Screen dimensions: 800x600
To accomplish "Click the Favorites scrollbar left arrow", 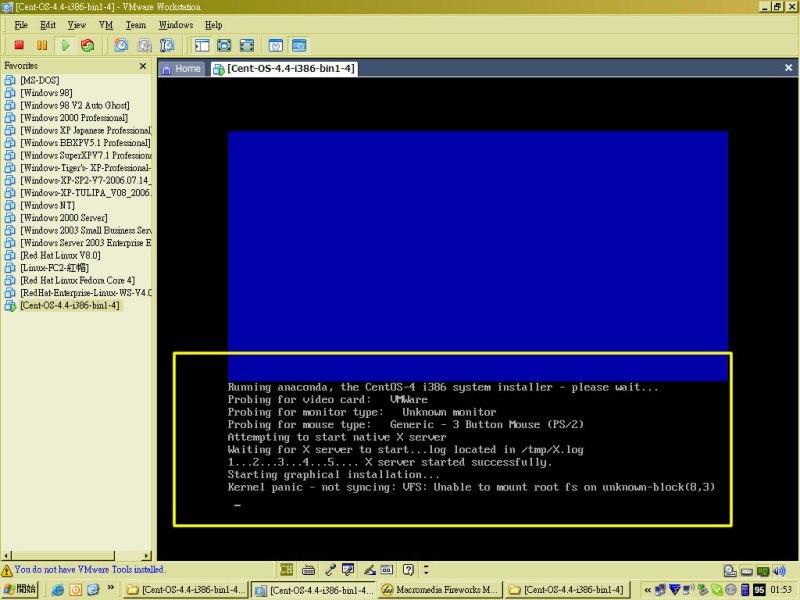I will [6, 556].
